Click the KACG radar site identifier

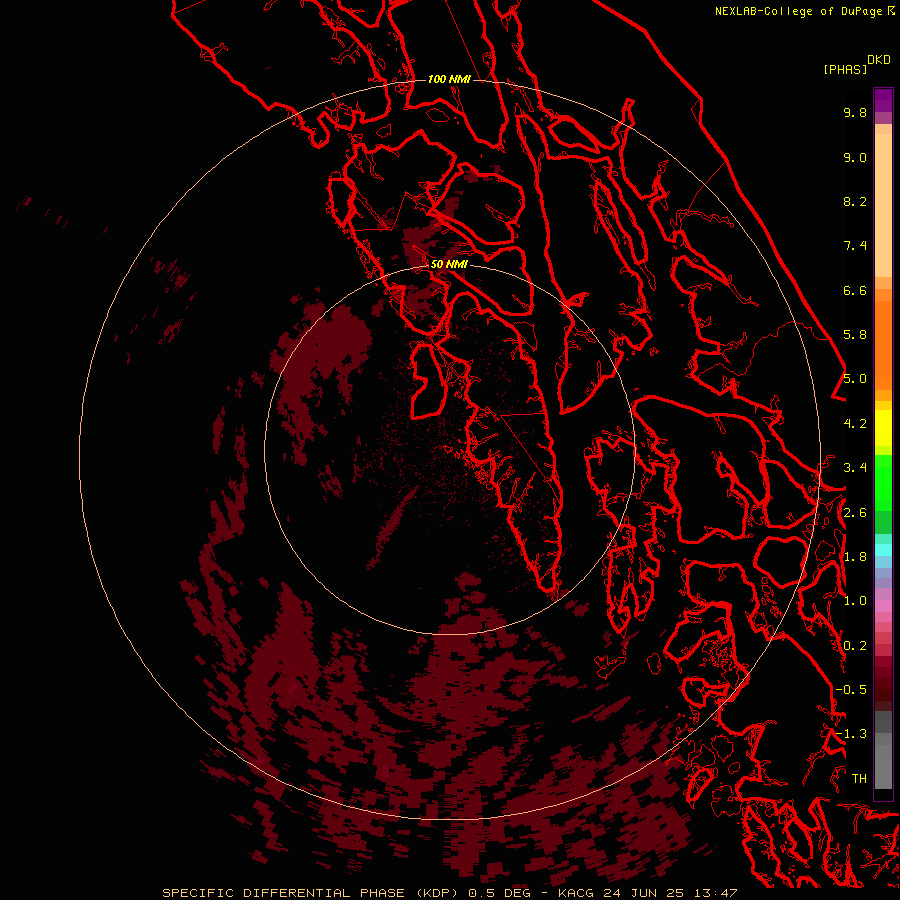coord(576,893)
